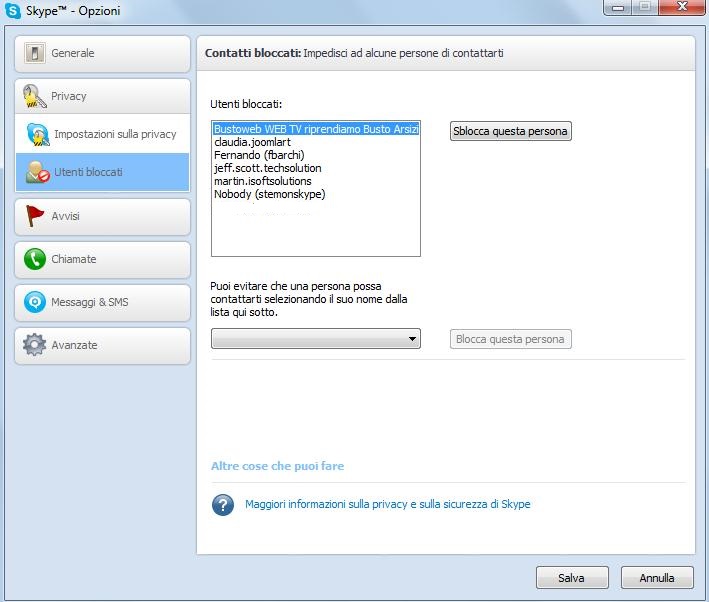
Task: Click the Skype logo in title bar
Action: click(x=13, y=10)
